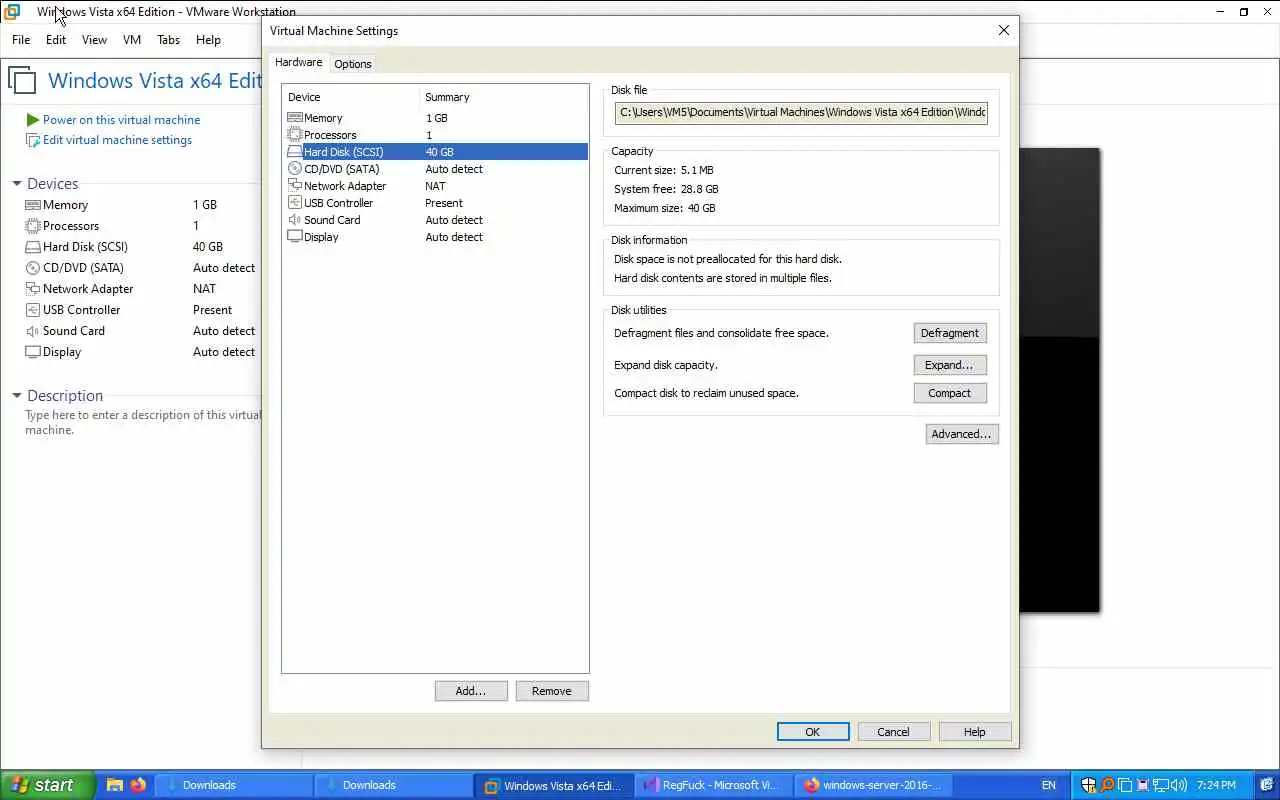Click the Help button in the settings dialog
The image size is (1280, 800).
(975, 732)
